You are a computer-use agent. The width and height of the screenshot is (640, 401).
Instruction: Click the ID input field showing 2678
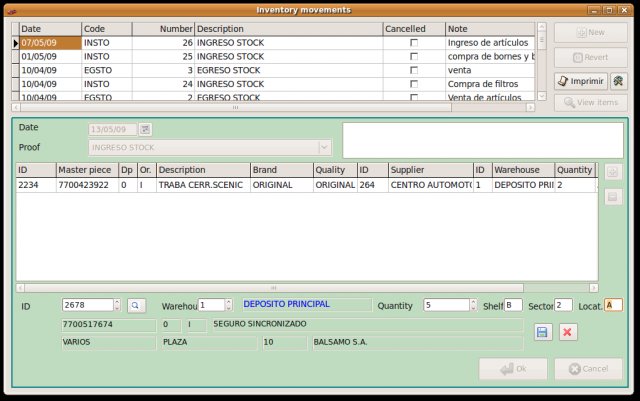[88, 305]
